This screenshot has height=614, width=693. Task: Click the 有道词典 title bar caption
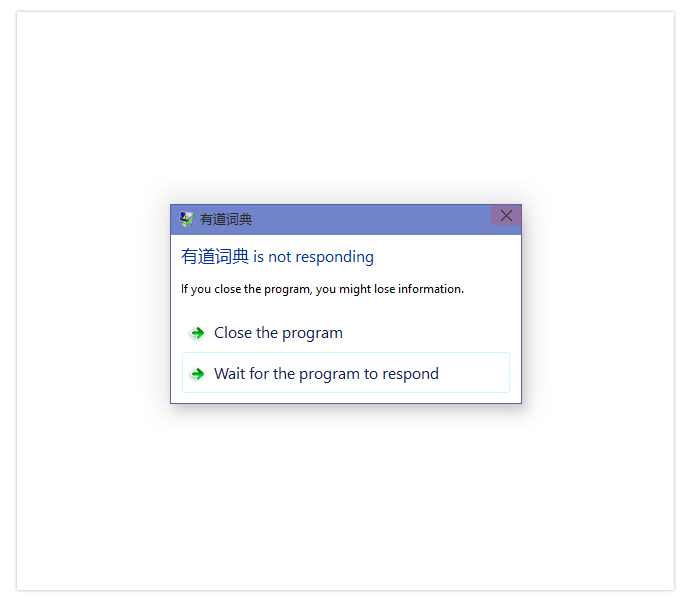pyautogui.click(x=226, y=219)
